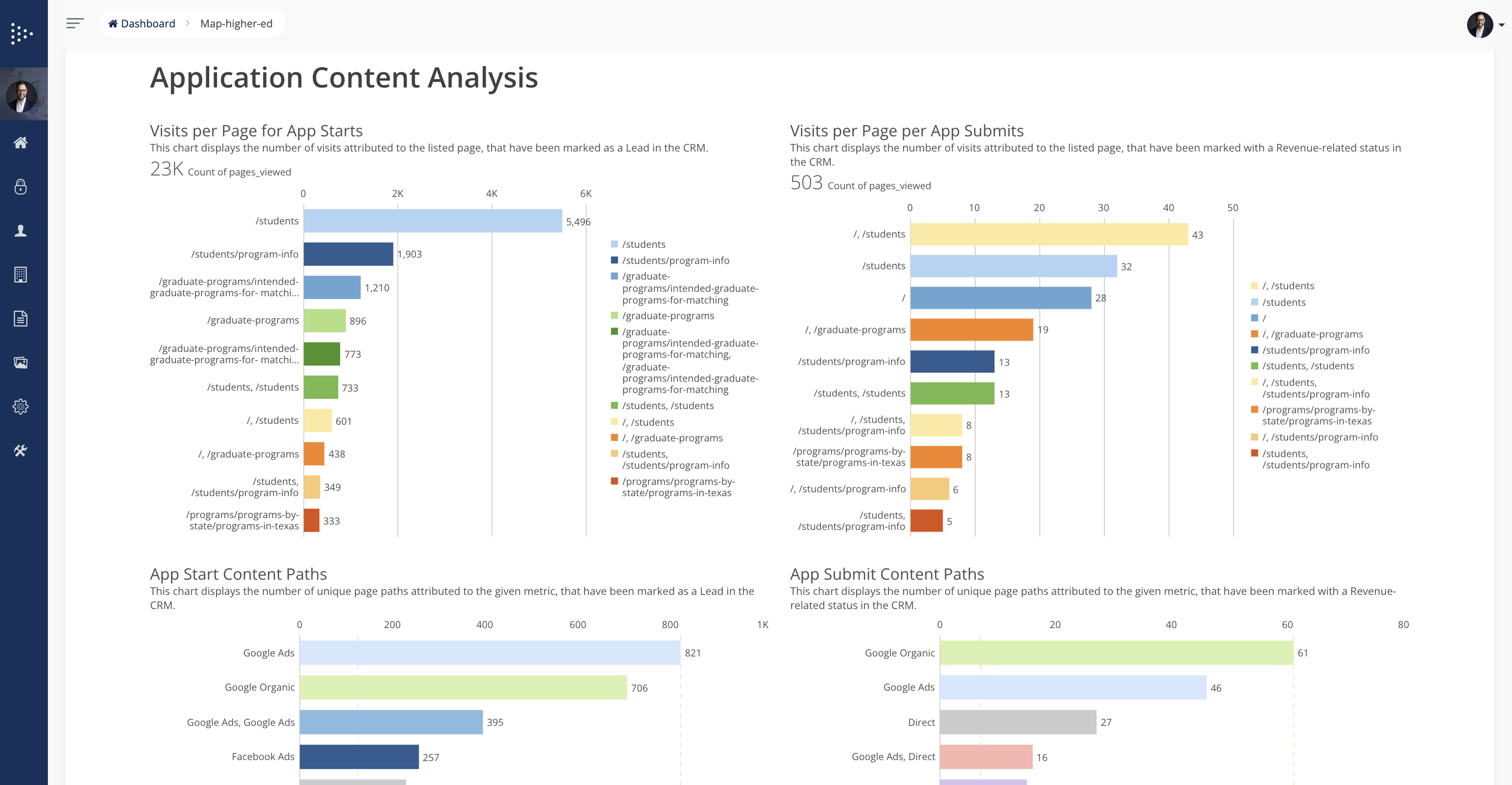Toggle /graduate-programs legend swatch in App Starts
The image size is (1512, 785).
tap(614, 315)
